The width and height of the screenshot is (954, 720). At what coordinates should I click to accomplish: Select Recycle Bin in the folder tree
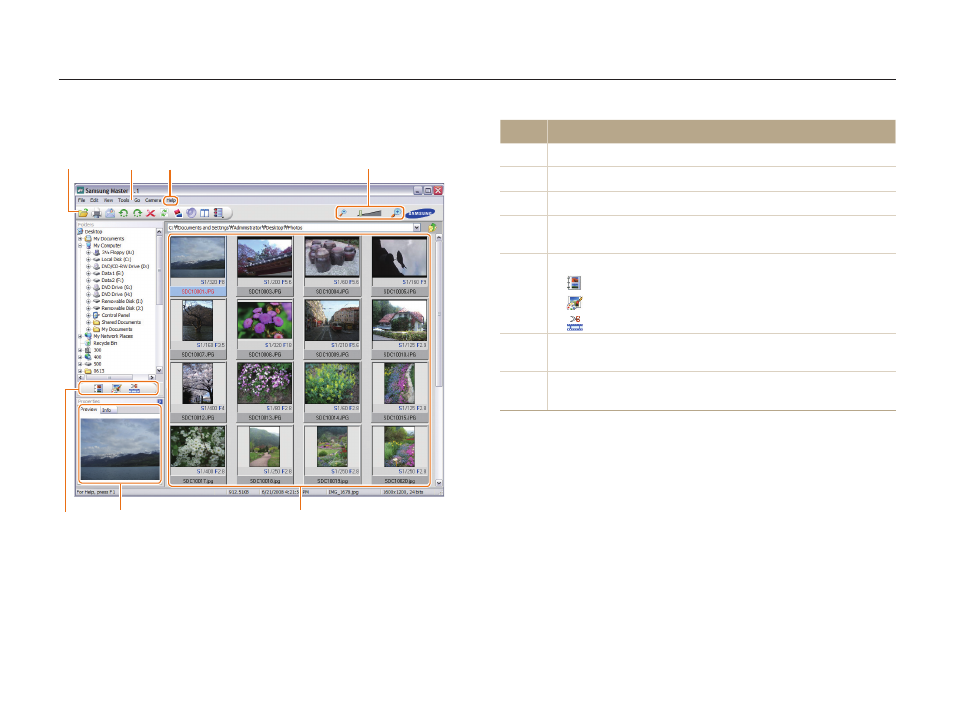[x=105, y=343]
